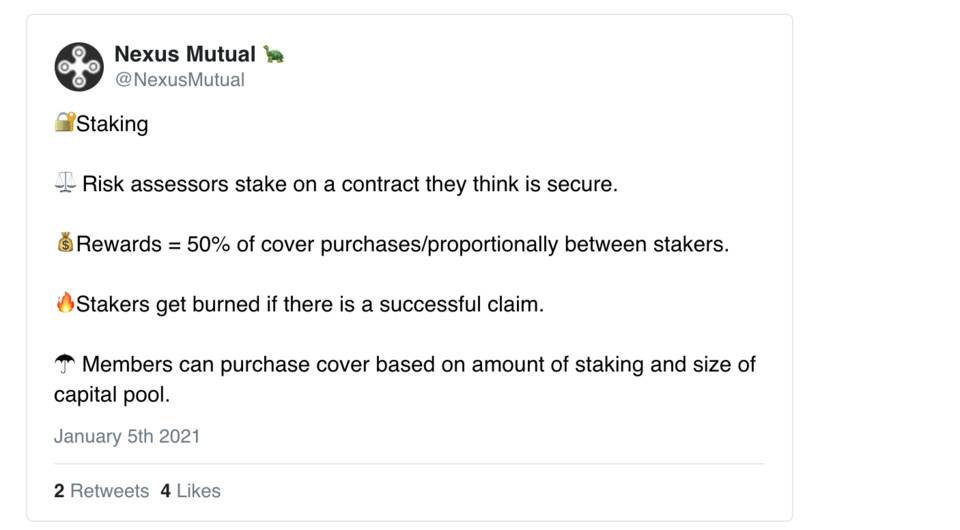Click the word Staking in the tweet
This screenshot has height=530, width=960.
[112, 124]
